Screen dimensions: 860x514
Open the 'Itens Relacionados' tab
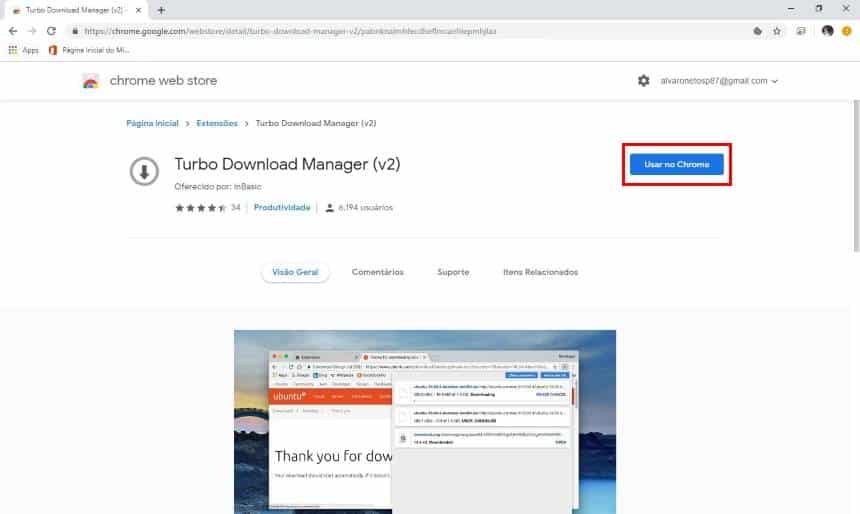click(x=540, y=272)
